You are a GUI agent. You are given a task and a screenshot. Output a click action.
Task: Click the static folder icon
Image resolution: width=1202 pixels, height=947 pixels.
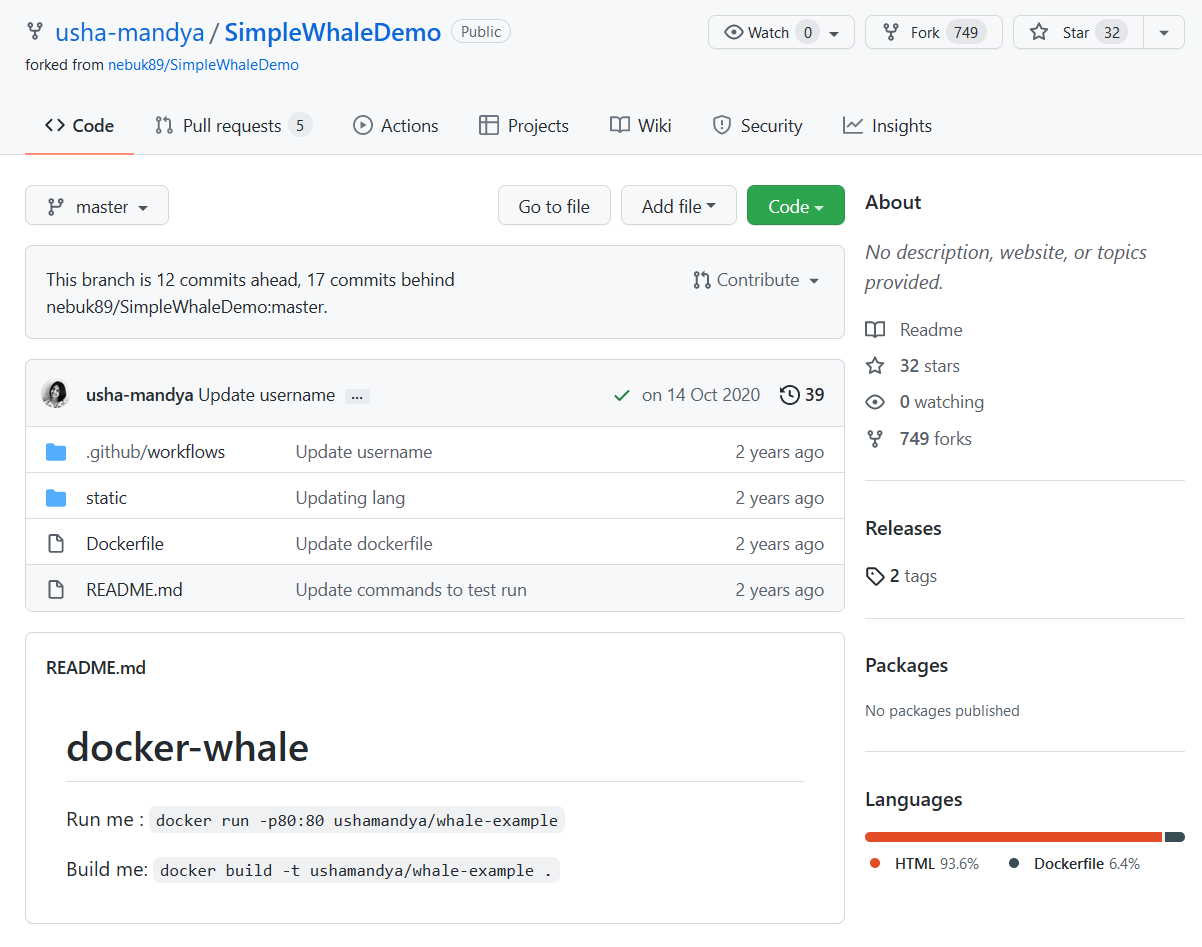pos(56,498)
